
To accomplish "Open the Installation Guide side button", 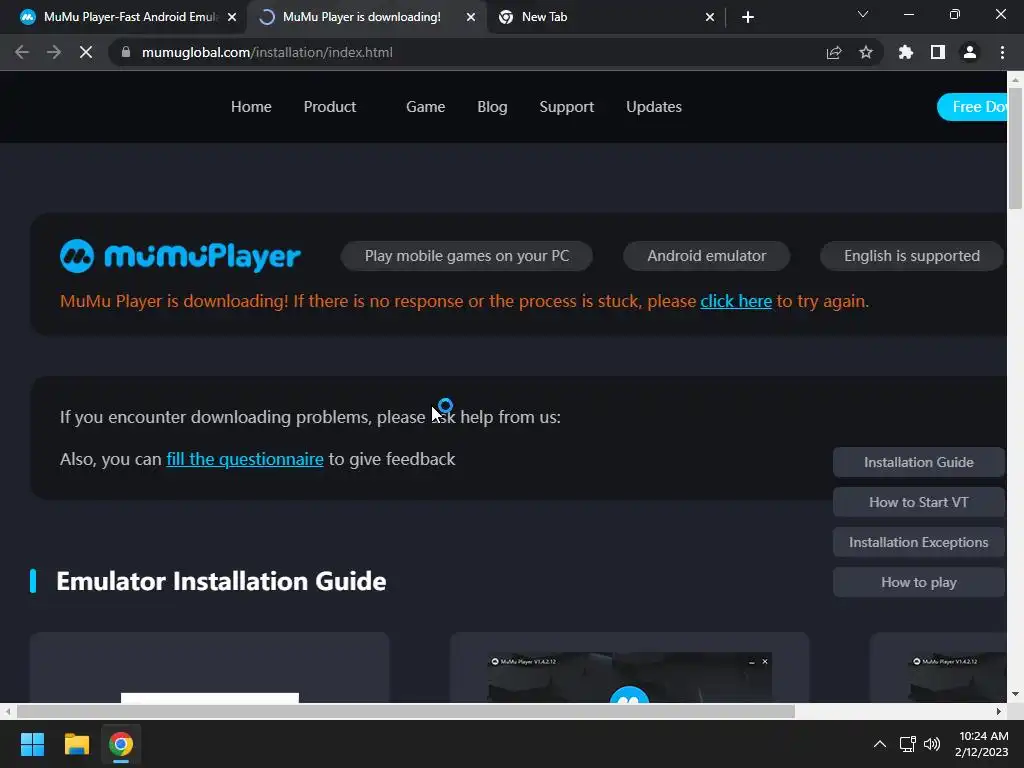I will pyautogui.click(x=918, y=462).
